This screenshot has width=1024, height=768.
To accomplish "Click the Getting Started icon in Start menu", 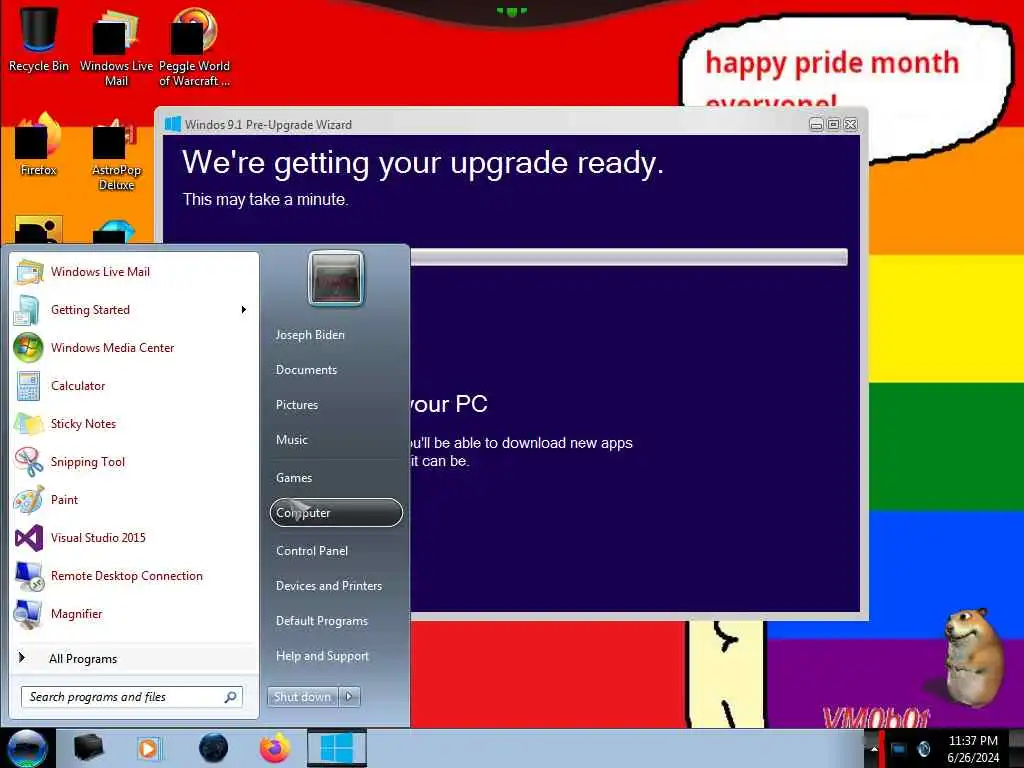I will [x=27, y=310].
